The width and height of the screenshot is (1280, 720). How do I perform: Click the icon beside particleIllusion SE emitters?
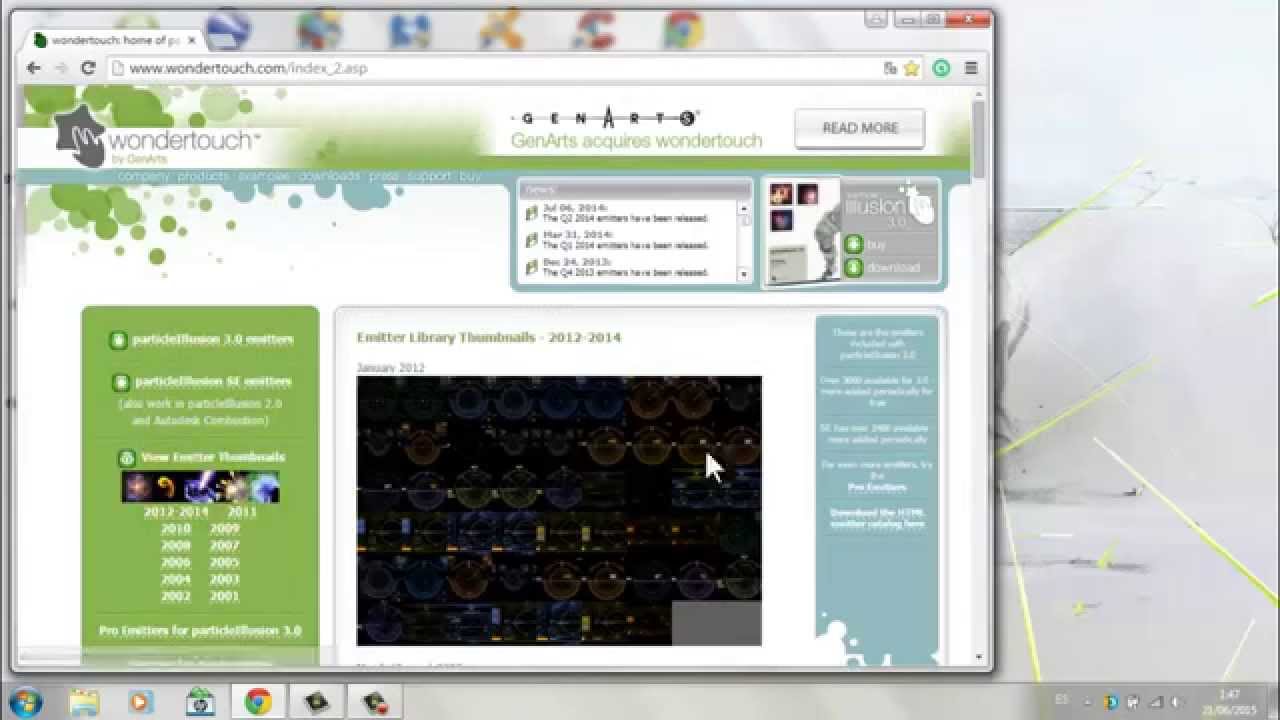coord(121,382)
